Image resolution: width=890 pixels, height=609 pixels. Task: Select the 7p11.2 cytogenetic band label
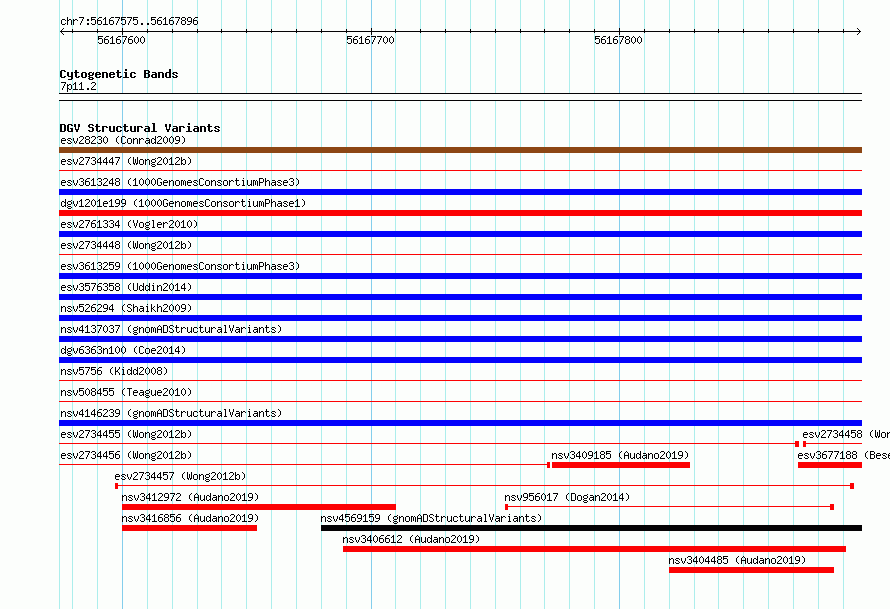click(x=78, y=86)
